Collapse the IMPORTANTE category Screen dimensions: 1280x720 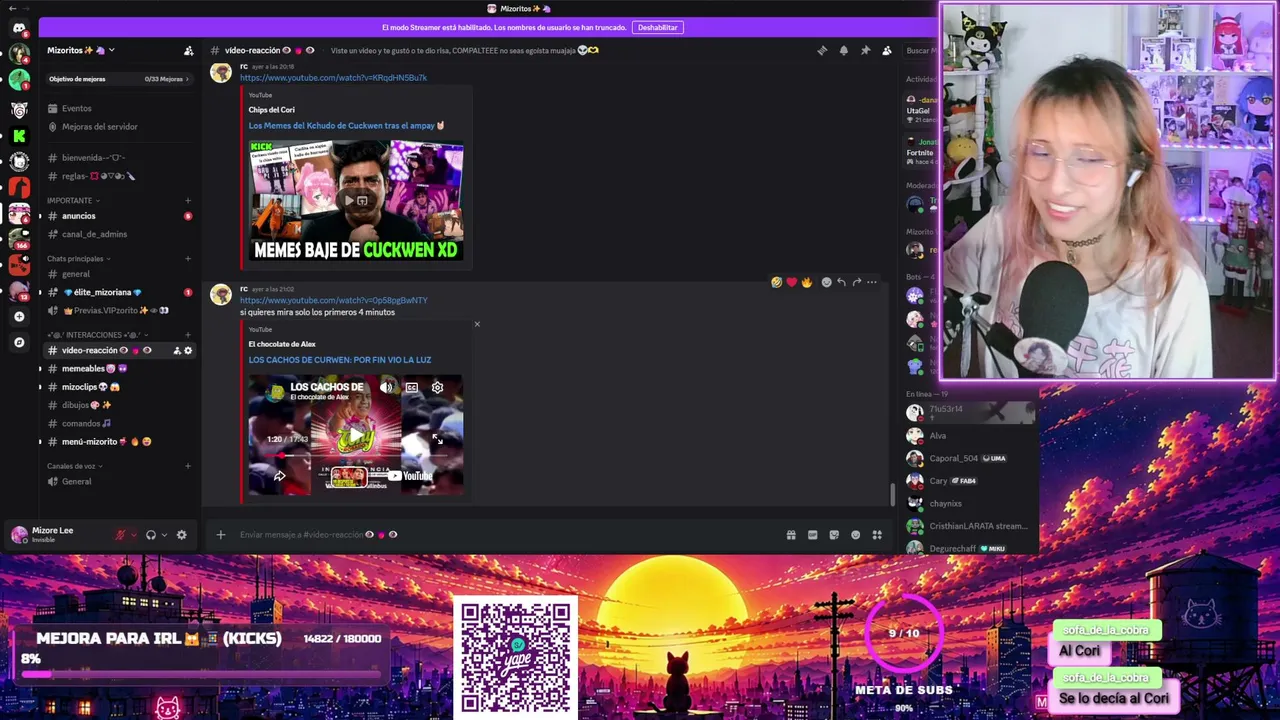(73, 200)
